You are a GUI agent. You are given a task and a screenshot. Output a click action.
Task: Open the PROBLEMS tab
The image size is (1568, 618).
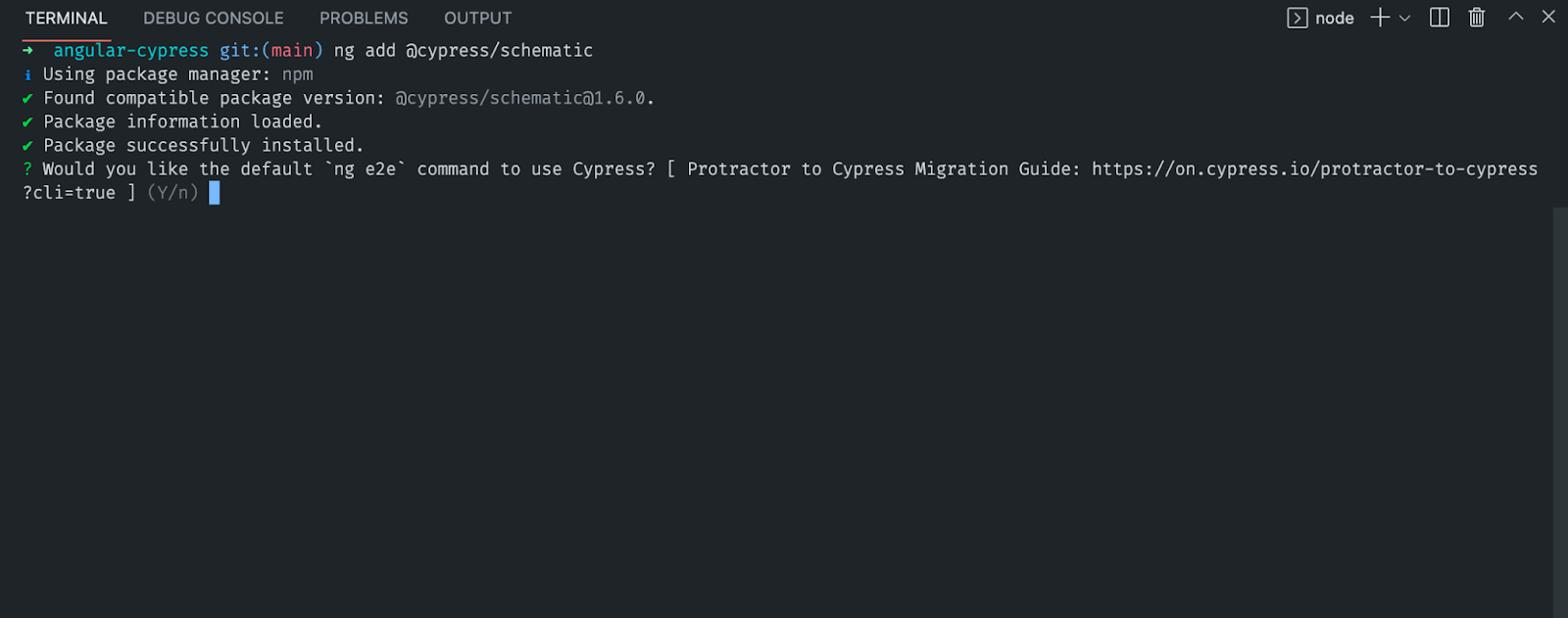coord(364,18)
